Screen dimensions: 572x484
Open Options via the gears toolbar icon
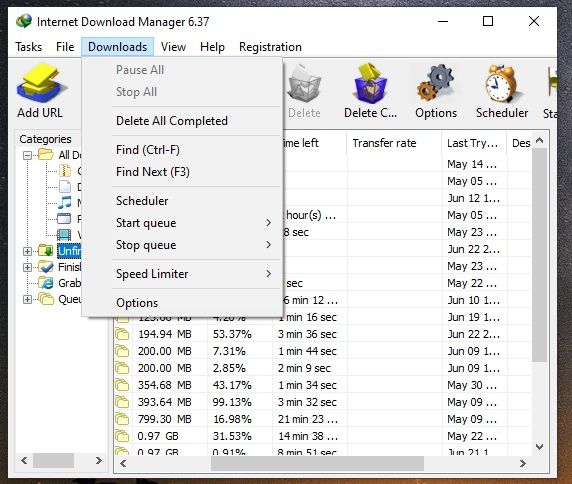[x=436, y=84]
